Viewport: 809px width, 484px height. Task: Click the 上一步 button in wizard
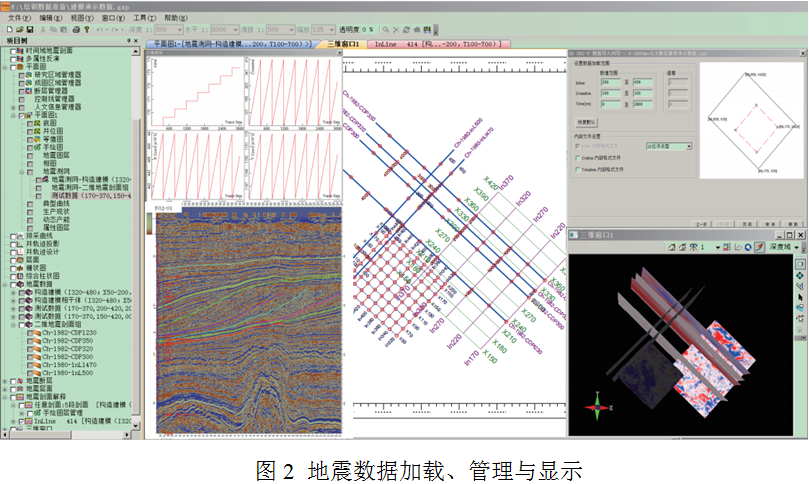click(x=701, y=224)
